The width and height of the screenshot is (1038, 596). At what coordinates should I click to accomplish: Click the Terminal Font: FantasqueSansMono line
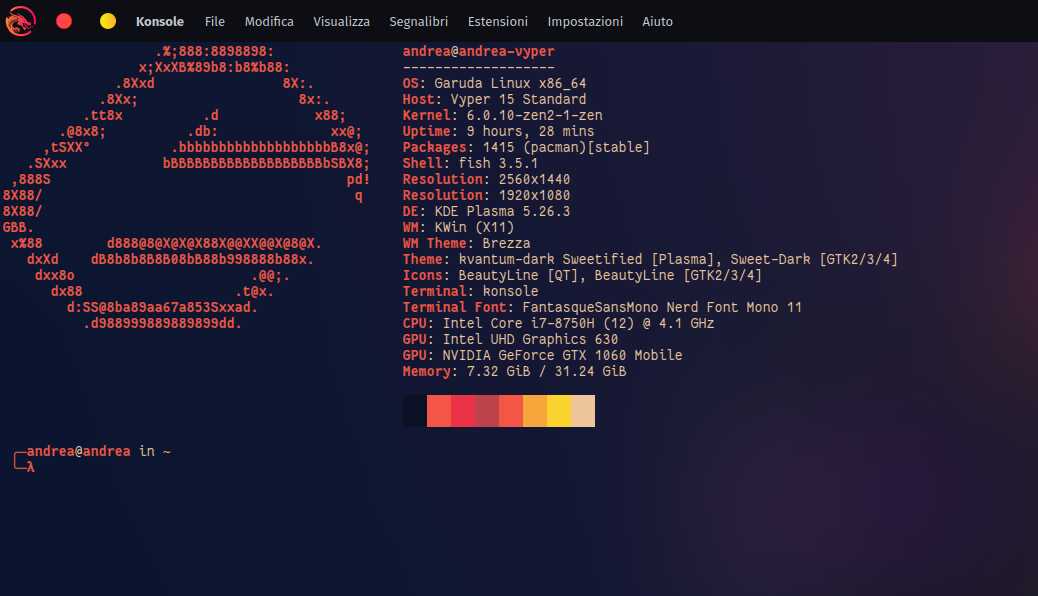602,307
